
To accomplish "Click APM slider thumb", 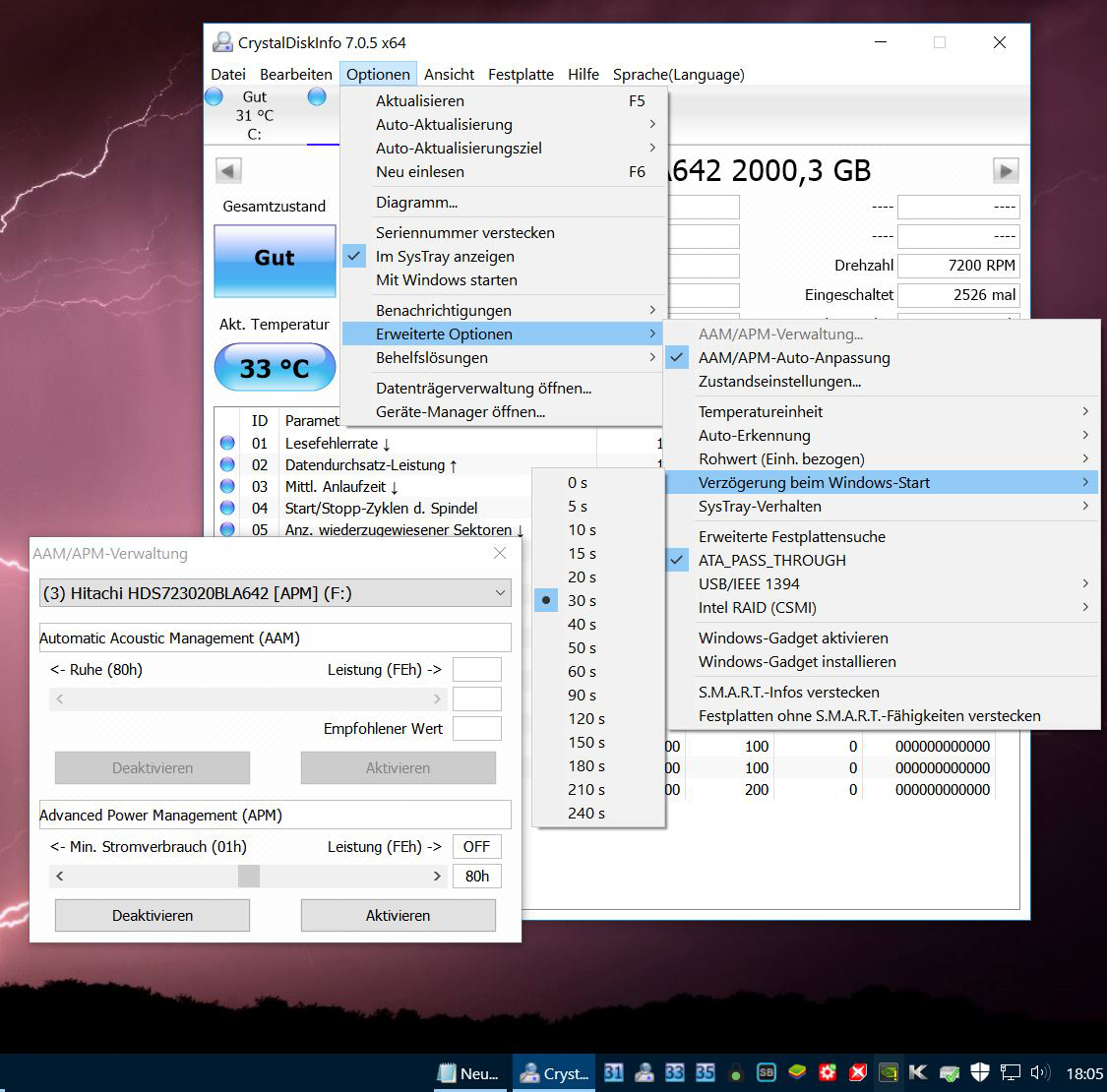I will click(x=249, y=876).
